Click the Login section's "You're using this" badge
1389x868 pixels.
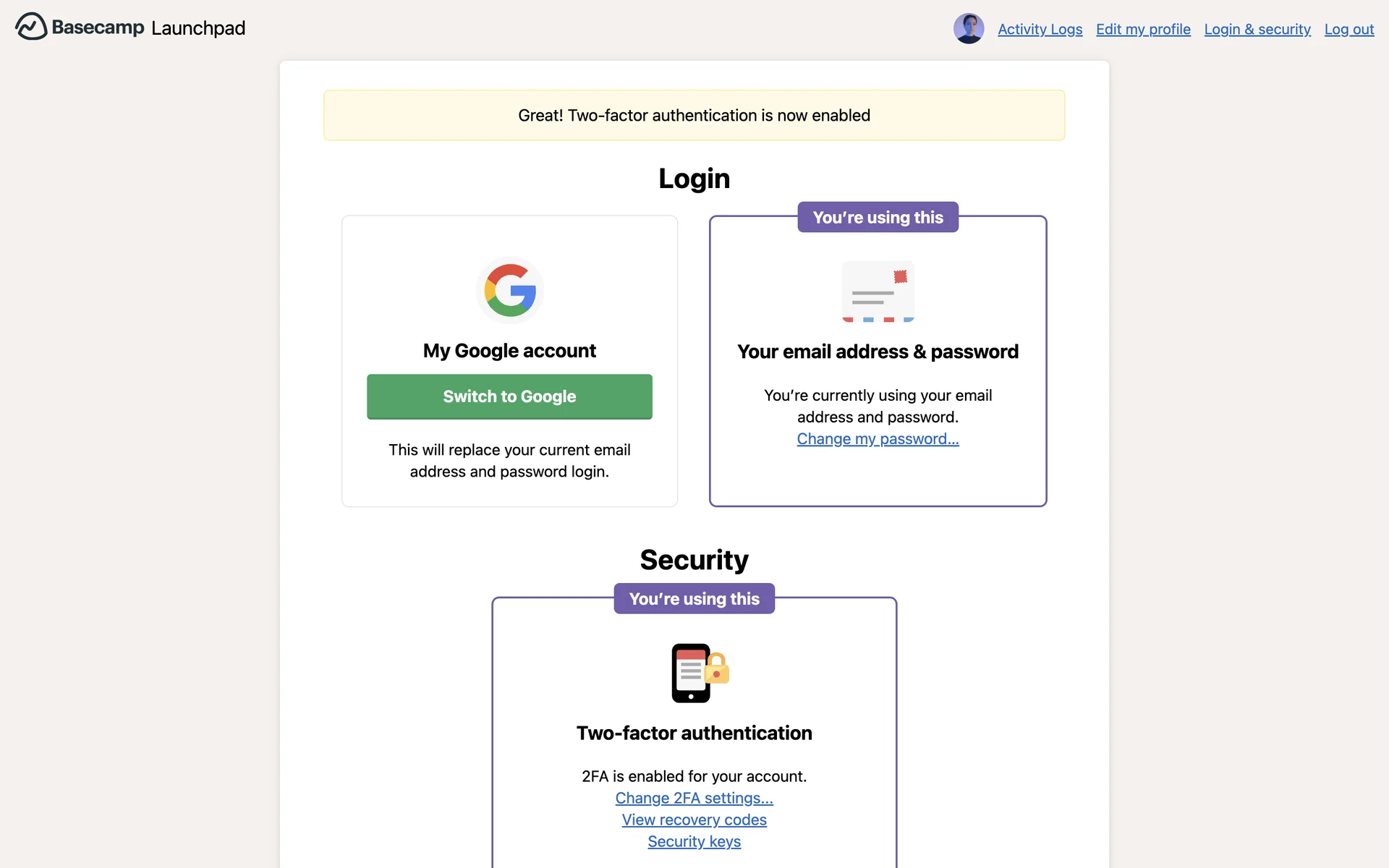point(878,217)
